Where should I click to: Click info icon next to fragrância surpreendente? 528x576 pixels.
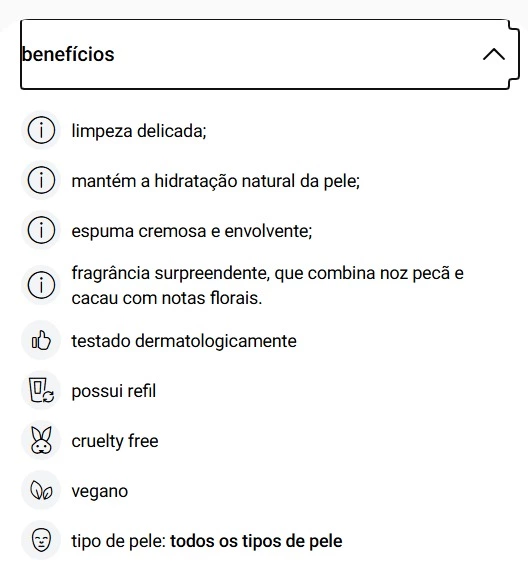(41, 285)
